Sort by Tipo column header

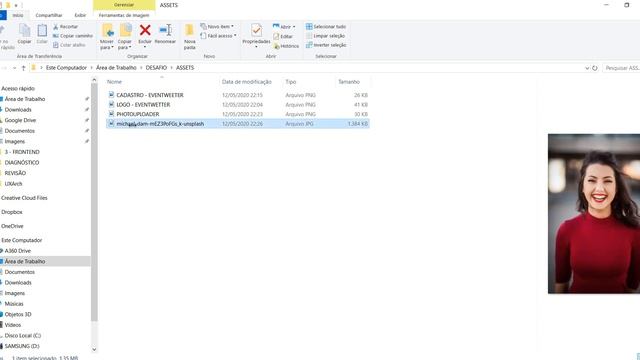pyautogui.click(x=291, y=82)
